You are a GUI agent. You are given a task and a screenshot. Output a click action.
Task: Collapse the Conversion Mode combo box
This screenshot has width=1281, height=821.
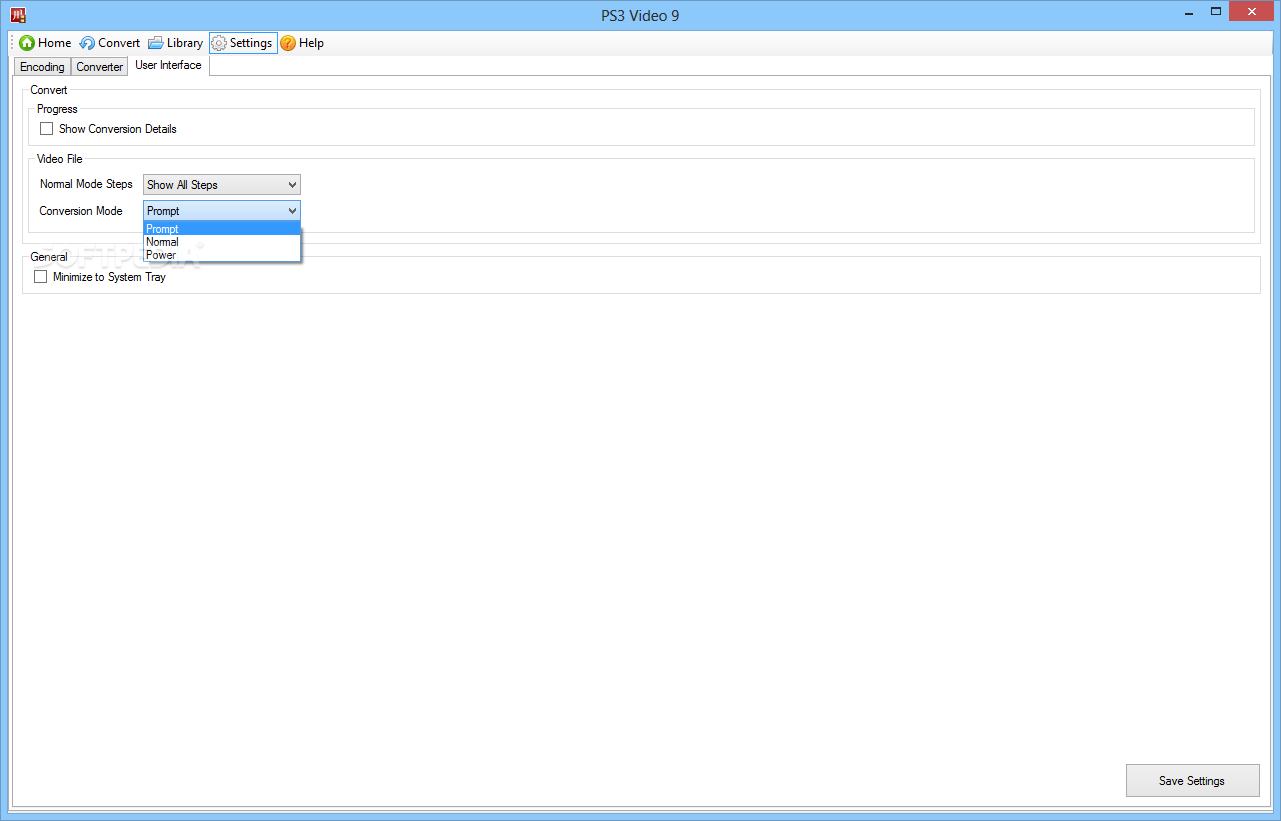click(x=222, y=211)
